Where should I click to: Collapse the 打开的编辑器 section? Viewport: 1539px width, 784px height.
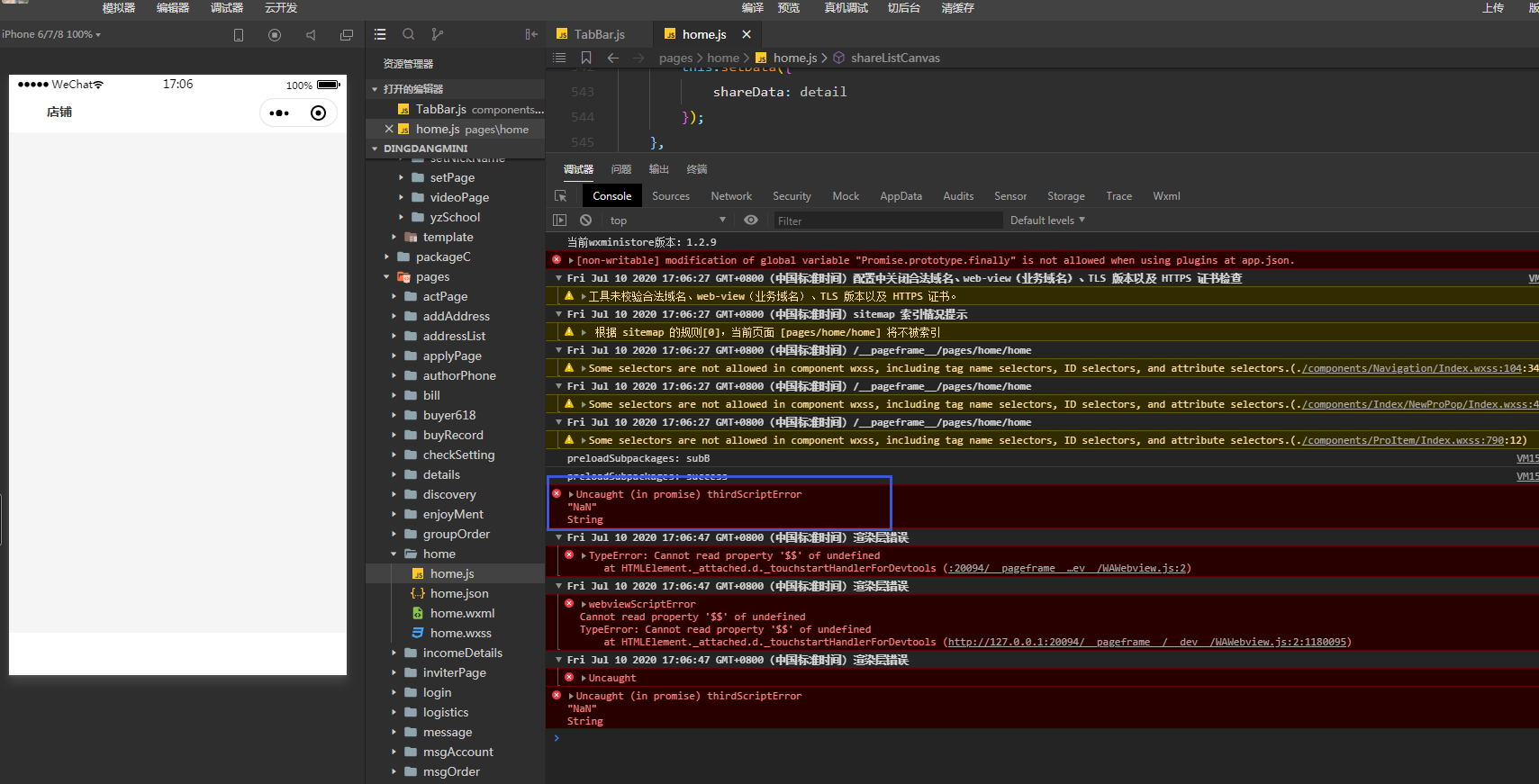click(375, 89)
